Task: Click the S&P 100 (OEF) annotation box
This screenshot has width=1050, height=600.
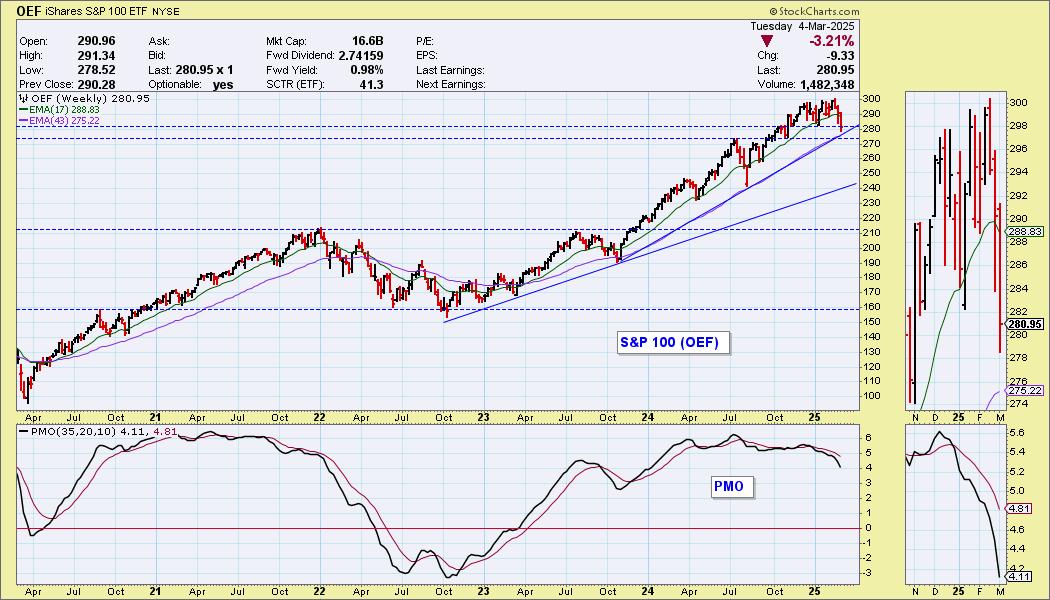Action: coord(672,343)
